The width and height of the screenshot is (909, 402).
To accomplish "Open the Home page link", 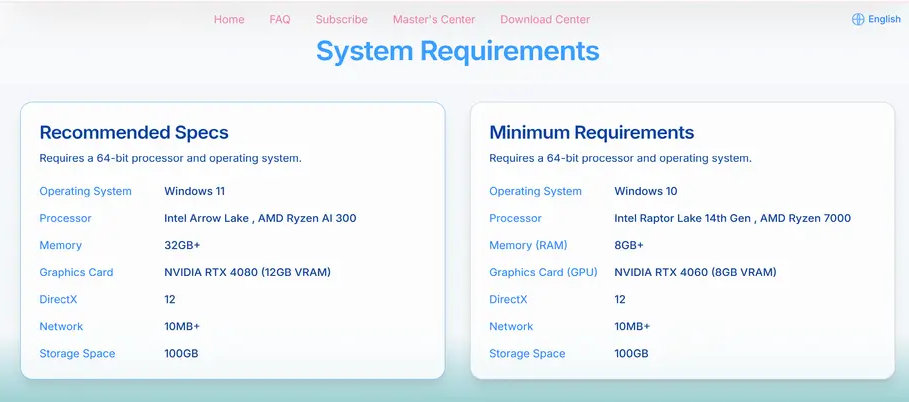I will pyautogui.click(x=229, y=19).
